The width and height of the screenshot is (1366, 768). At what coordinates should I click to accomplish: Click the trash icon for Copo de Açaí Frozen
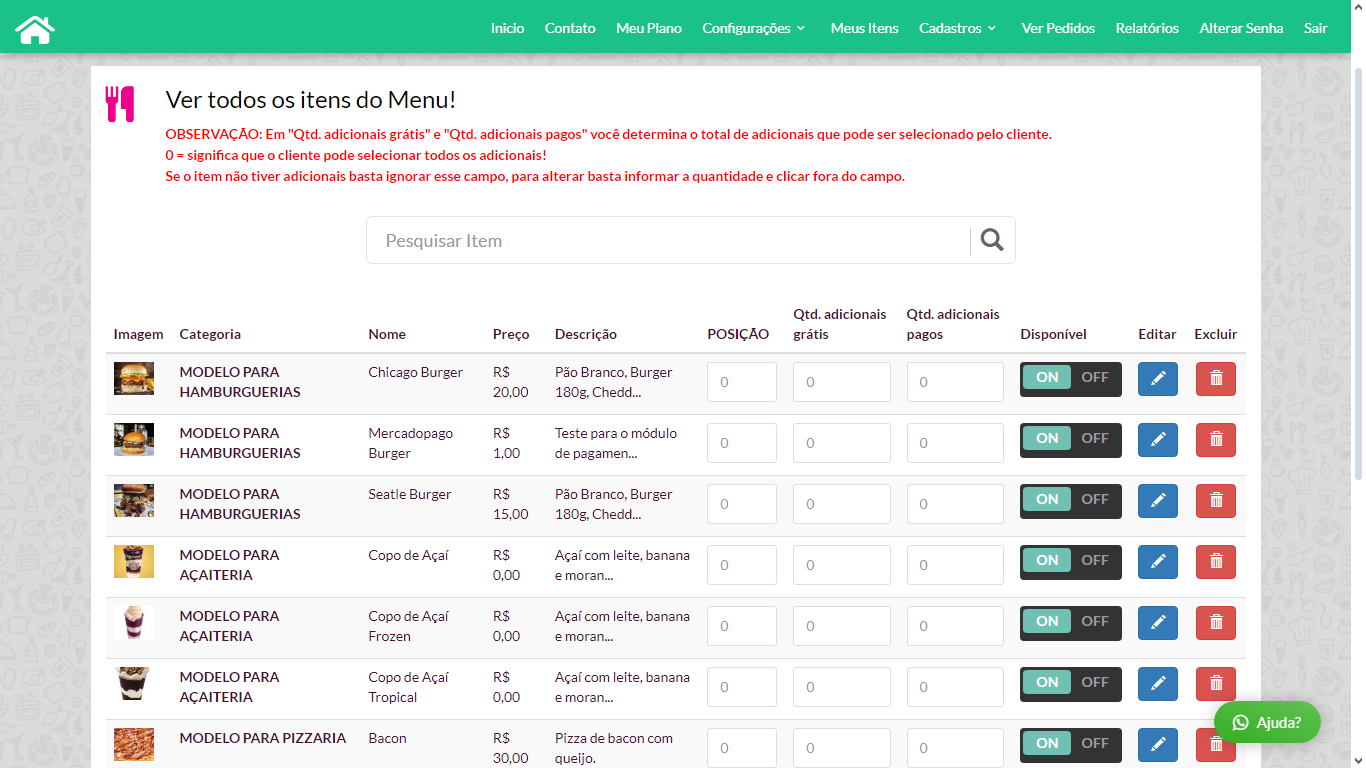coord(1215,623)
